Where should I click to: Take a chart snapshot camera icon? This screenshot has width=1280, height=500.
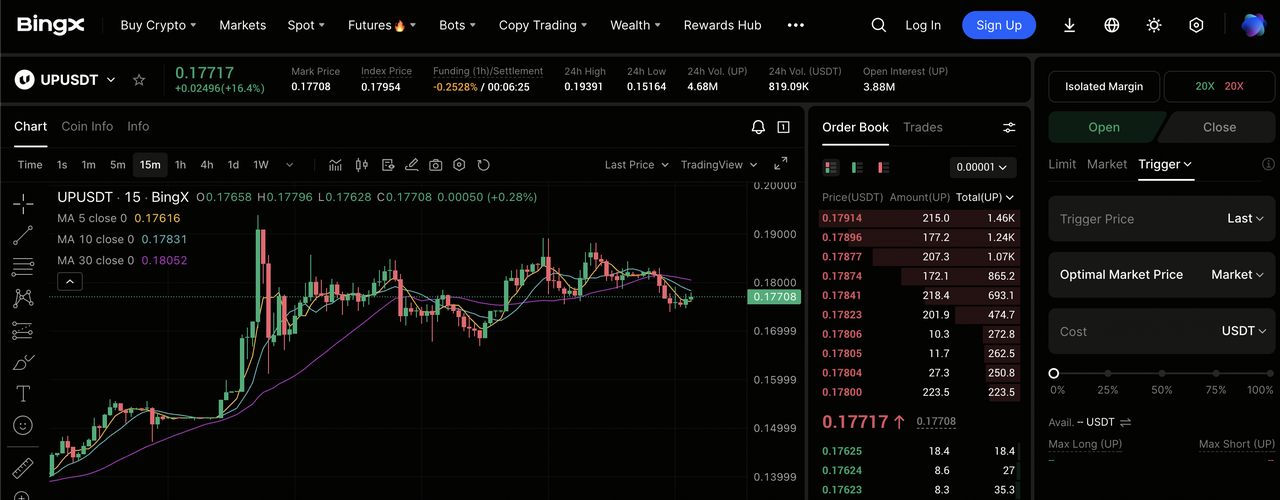coord(436,165)
